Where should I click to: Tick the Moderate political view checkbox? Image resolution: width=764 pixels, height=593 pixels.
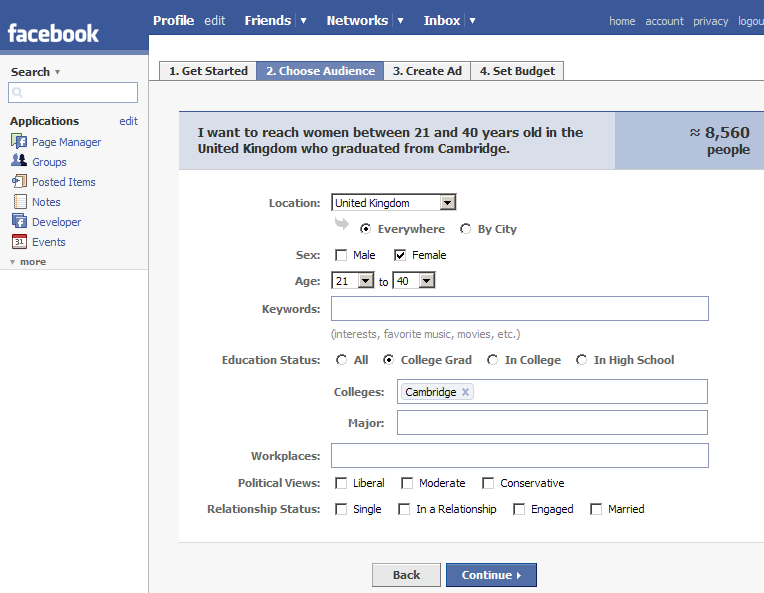click(407, 483)
